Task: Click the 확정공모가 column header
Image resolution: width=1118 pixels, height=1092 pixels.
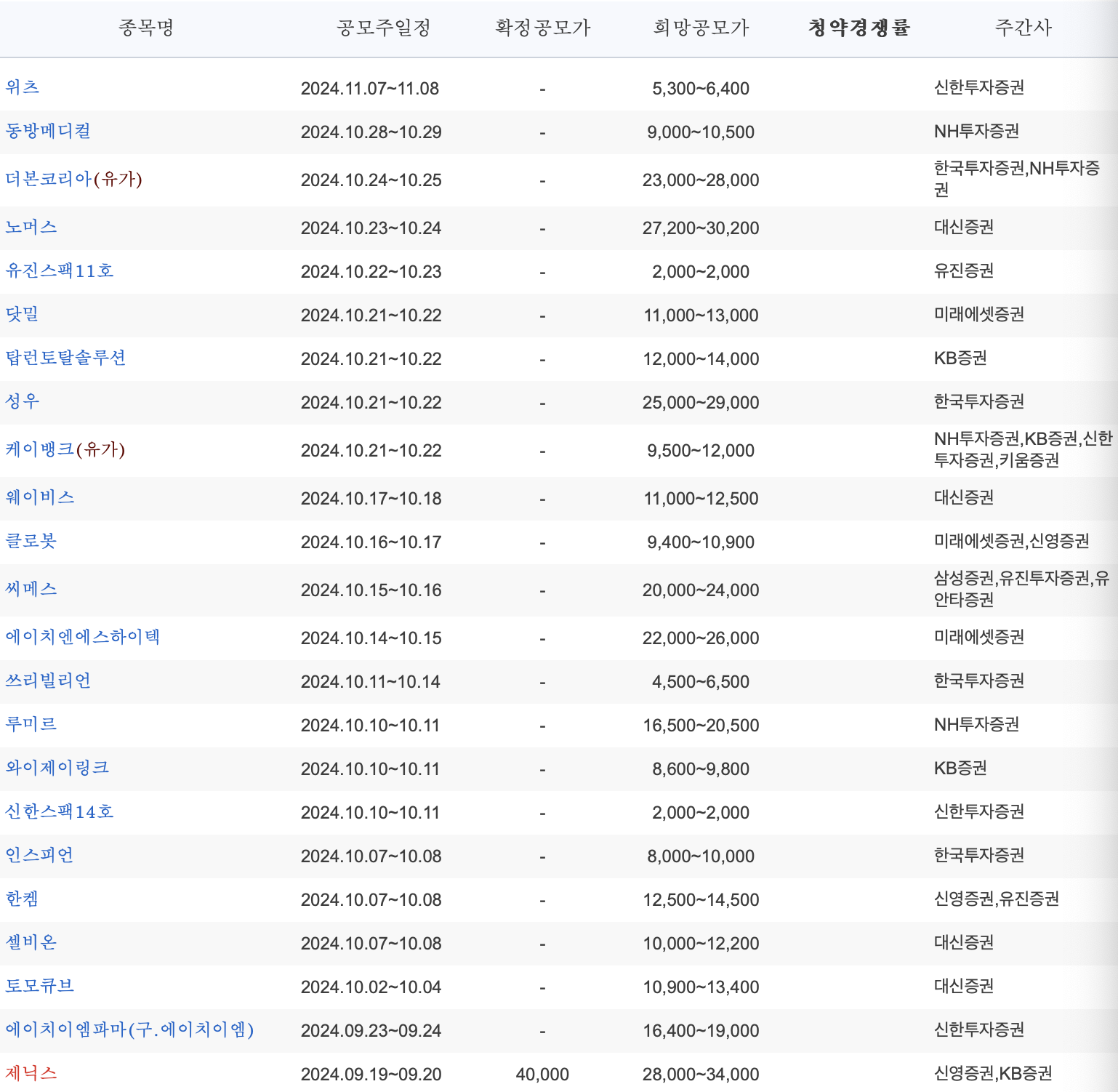Action: pos(543,28)
